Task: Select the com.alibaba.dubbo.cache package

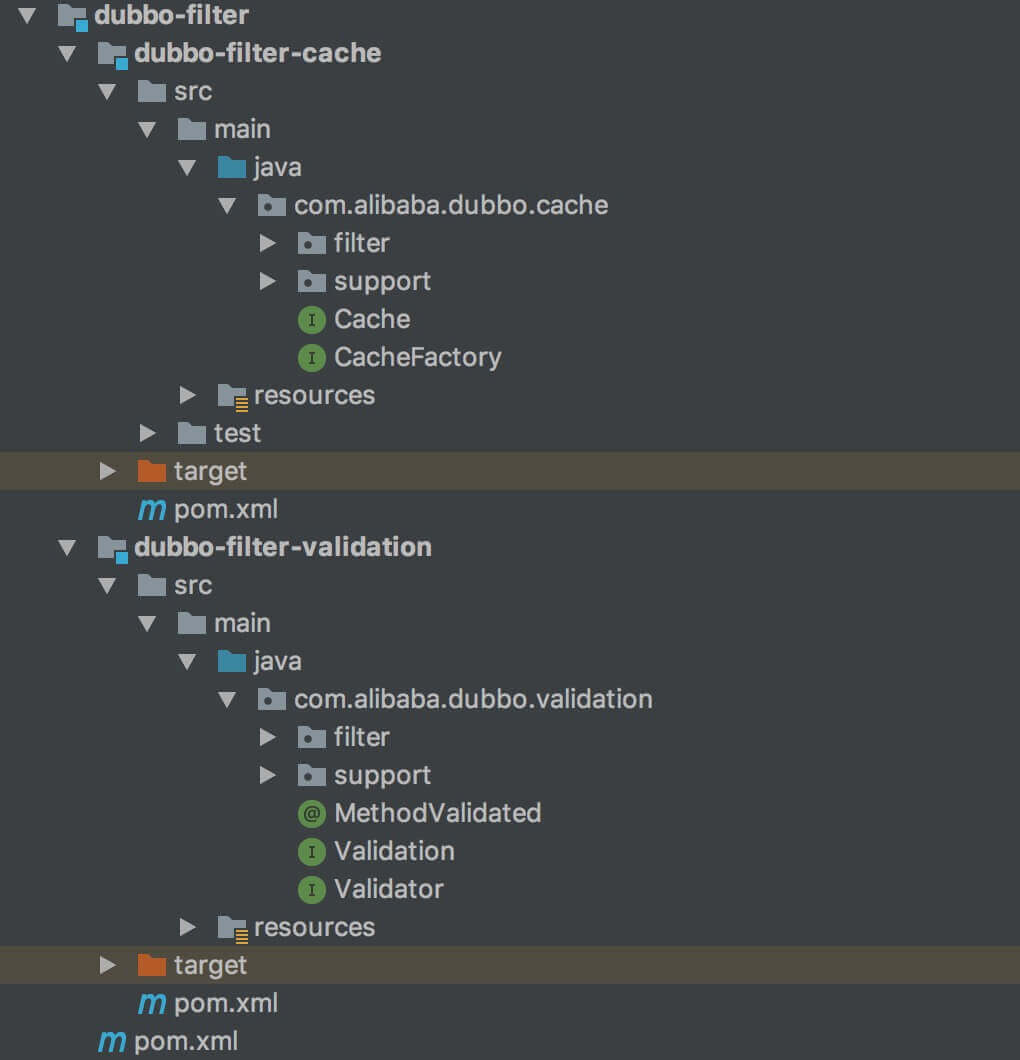Action: click(451, 206)
